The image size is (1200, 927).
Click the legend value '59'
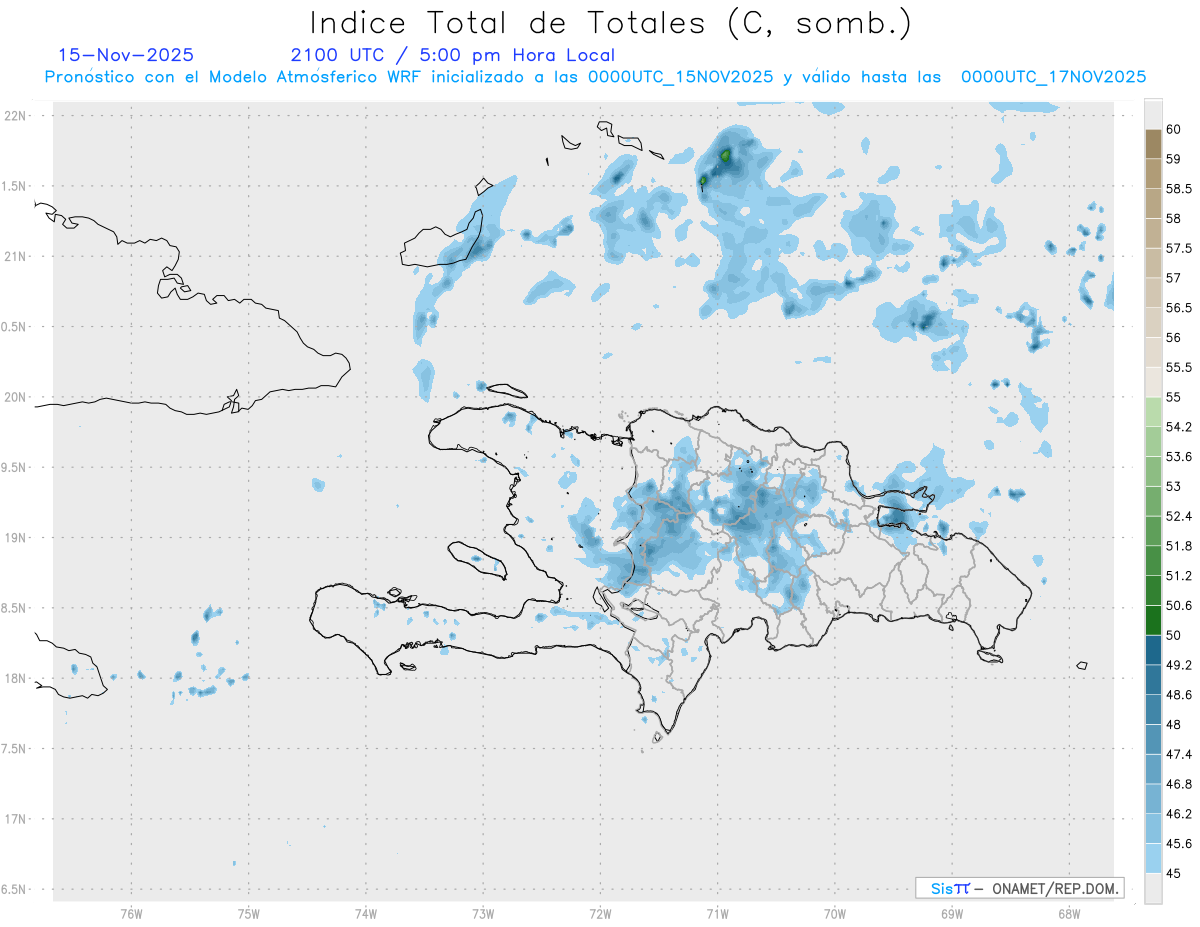click(1174, 159)
